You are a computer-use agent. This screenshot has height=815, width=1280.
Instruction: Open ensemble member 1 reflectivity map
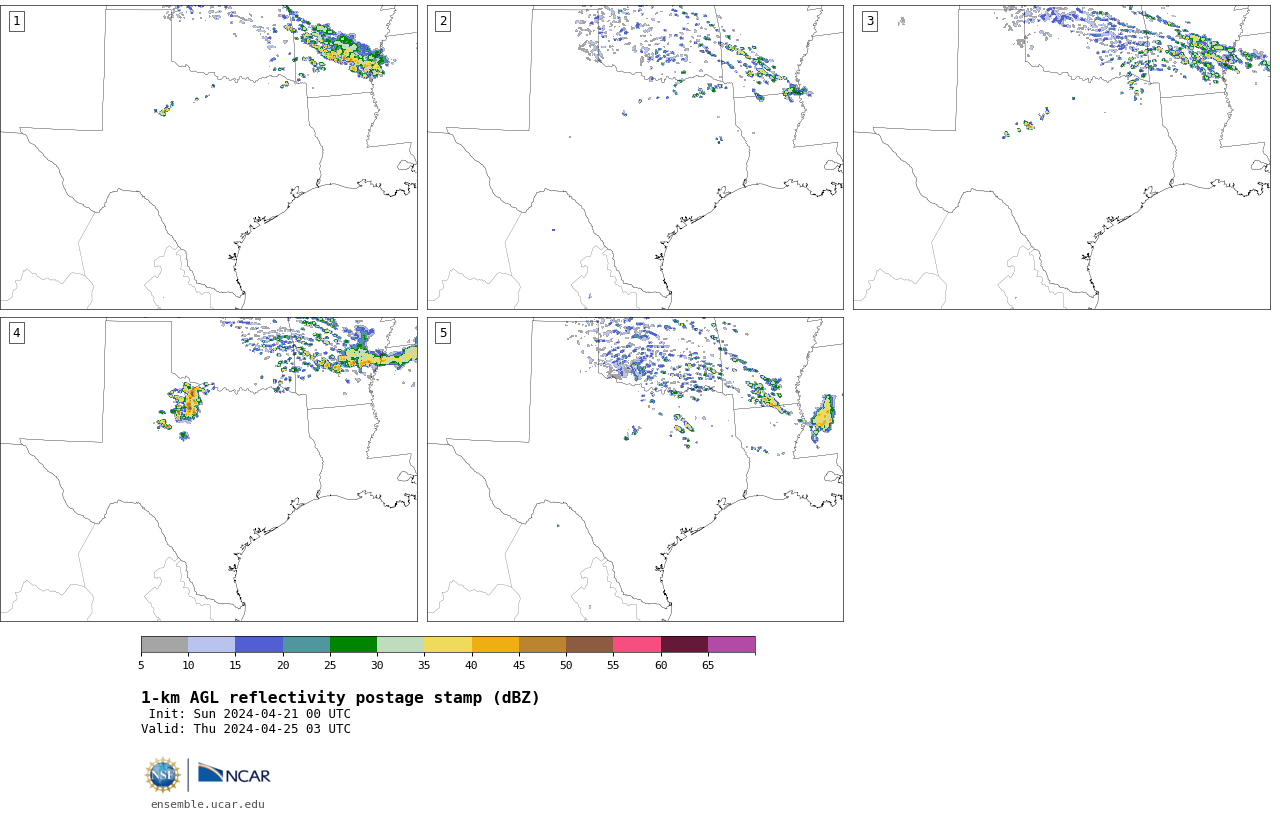[208, 157]
